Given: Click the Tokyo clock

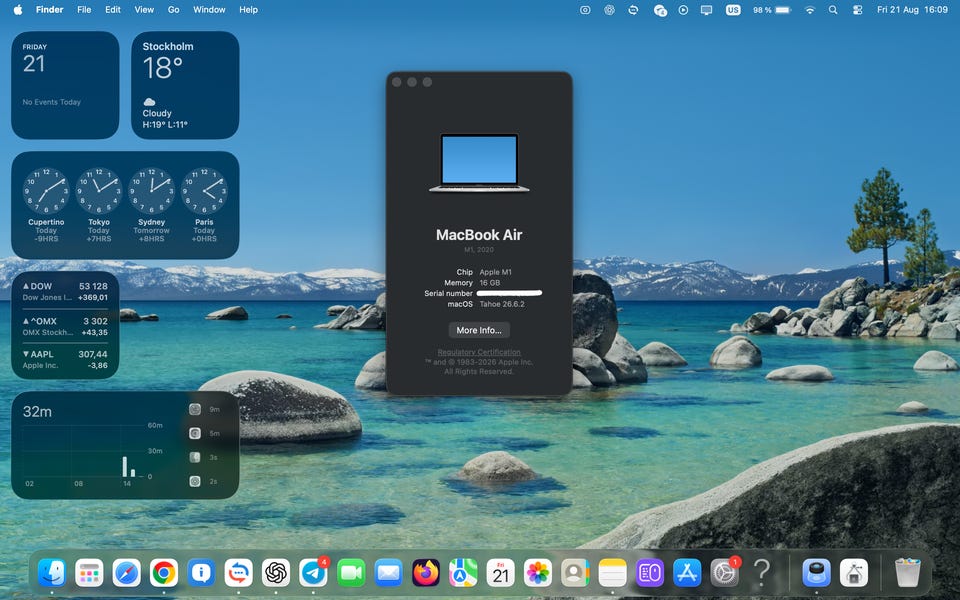Looking at the screenshot, I should (99, 190).
